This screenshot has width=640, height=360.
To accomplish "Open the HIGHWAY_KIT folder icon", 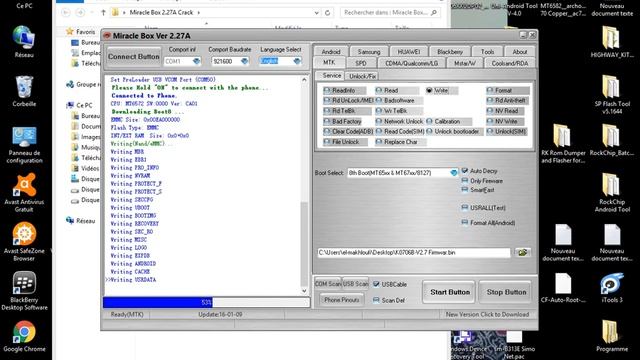I will (611, 42).
